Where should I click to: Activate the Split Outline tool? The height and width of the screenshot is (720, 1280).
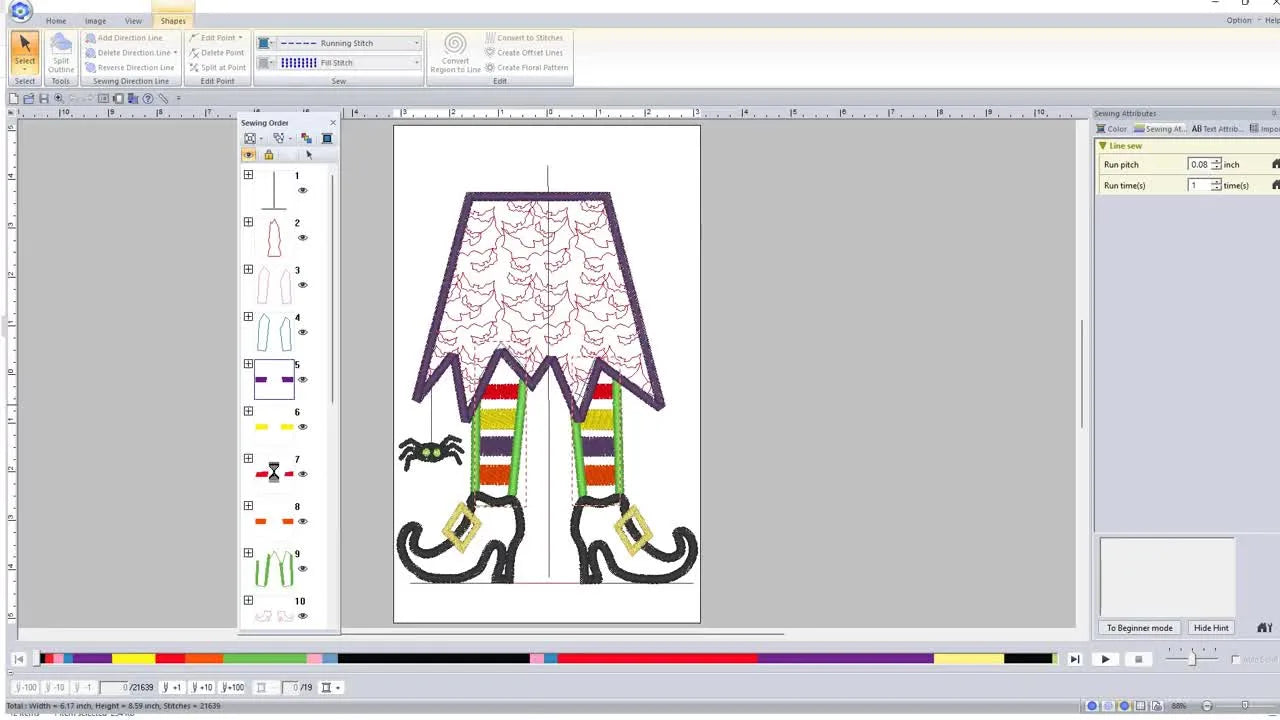coord(61,55)
